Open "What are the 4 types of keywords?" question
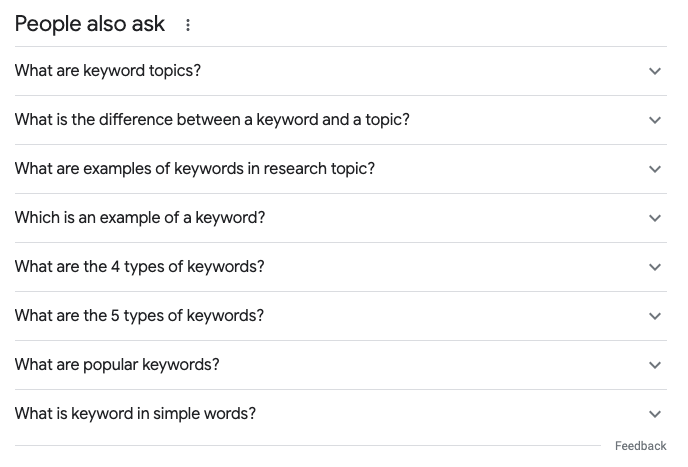This screenshot has height=467, width=688. coord(139,267)
